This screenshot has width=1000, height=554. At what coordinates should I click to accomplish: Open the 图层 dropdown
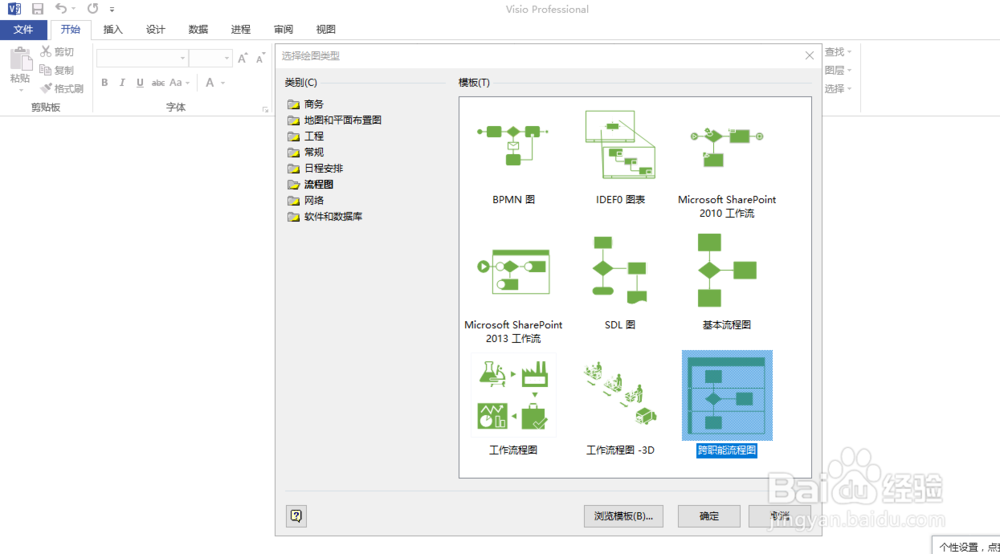[837, 70]
